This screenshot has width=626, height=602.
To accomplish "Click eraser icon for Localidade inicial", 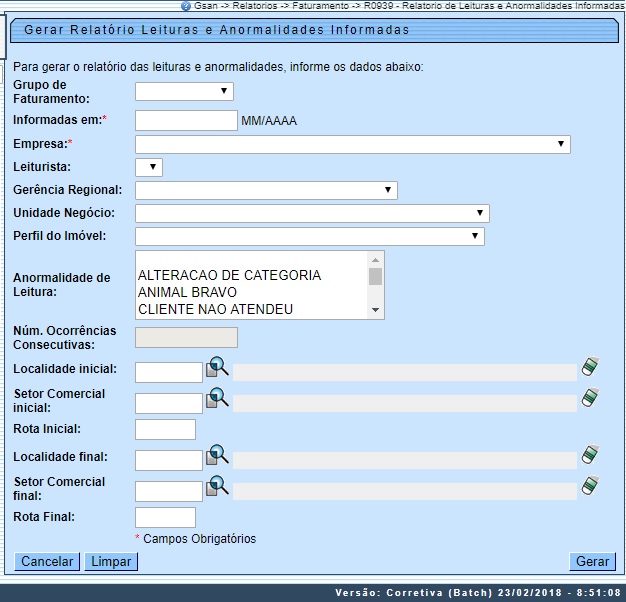I will pos(590,368).
